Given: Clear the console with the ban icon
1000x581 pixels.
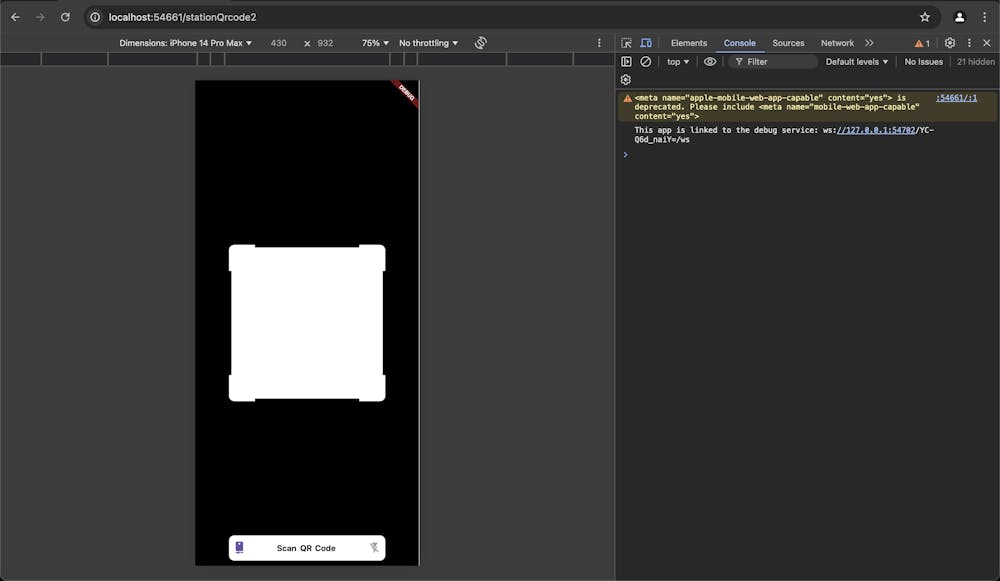Looking at the screenshot, I should click(646, 62).
